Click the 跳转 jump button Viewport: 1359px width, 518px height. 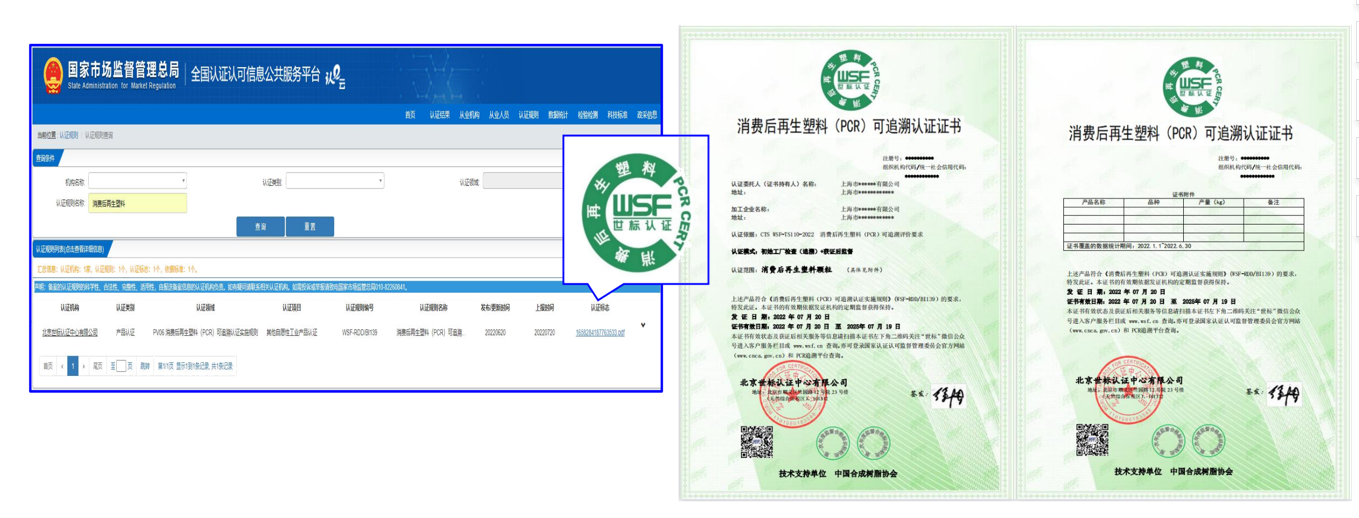pos(145,366)
